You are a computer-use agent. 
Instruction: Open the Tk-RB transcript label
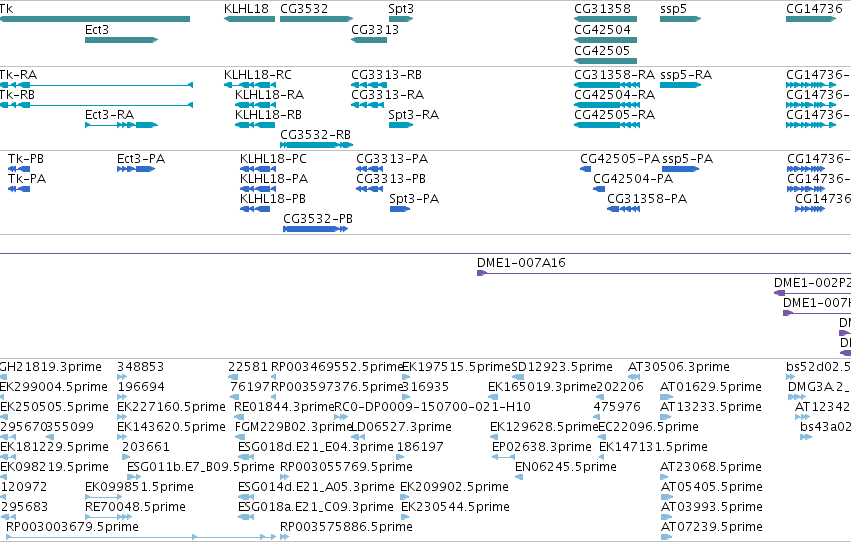[17, 95]
